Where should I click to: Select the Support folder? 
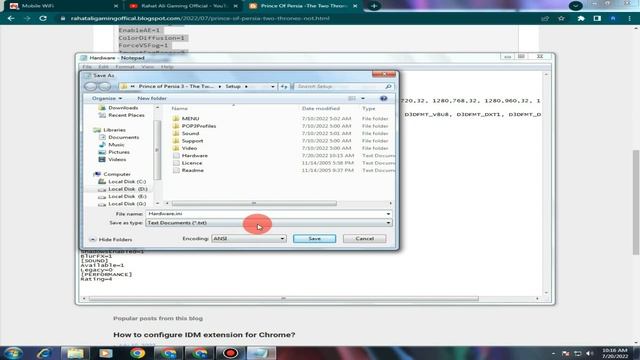point(192,141)
